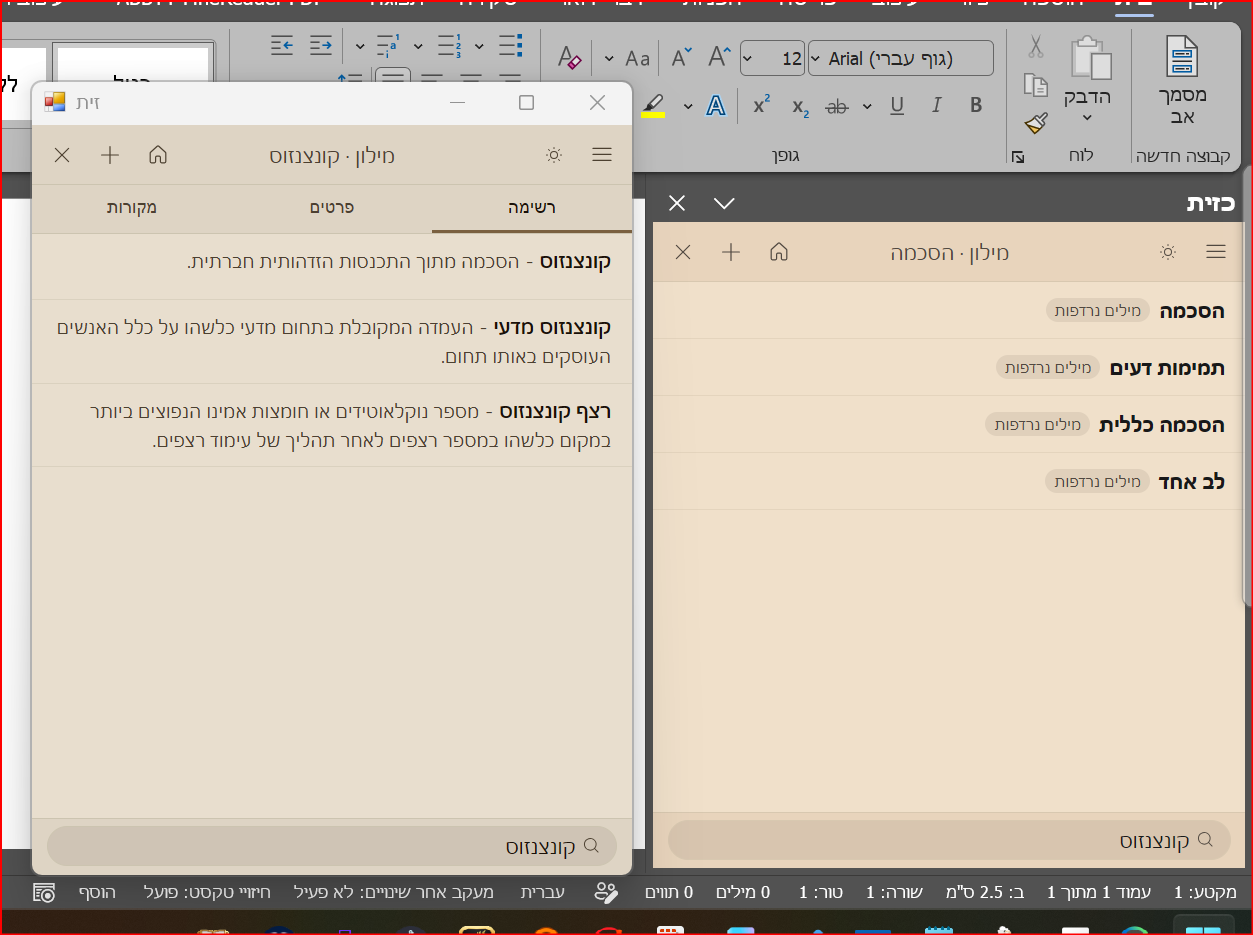Toggle Italic formatting
This screenshot has height=935, width=1253.
(x=937, y=105)
